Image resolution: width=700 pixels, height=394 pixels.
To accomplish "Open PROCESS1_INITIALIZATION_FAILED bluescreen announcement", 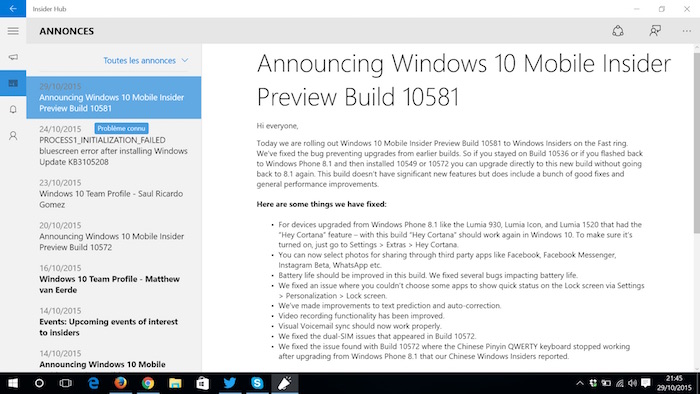I will click(x=114, y=145).
